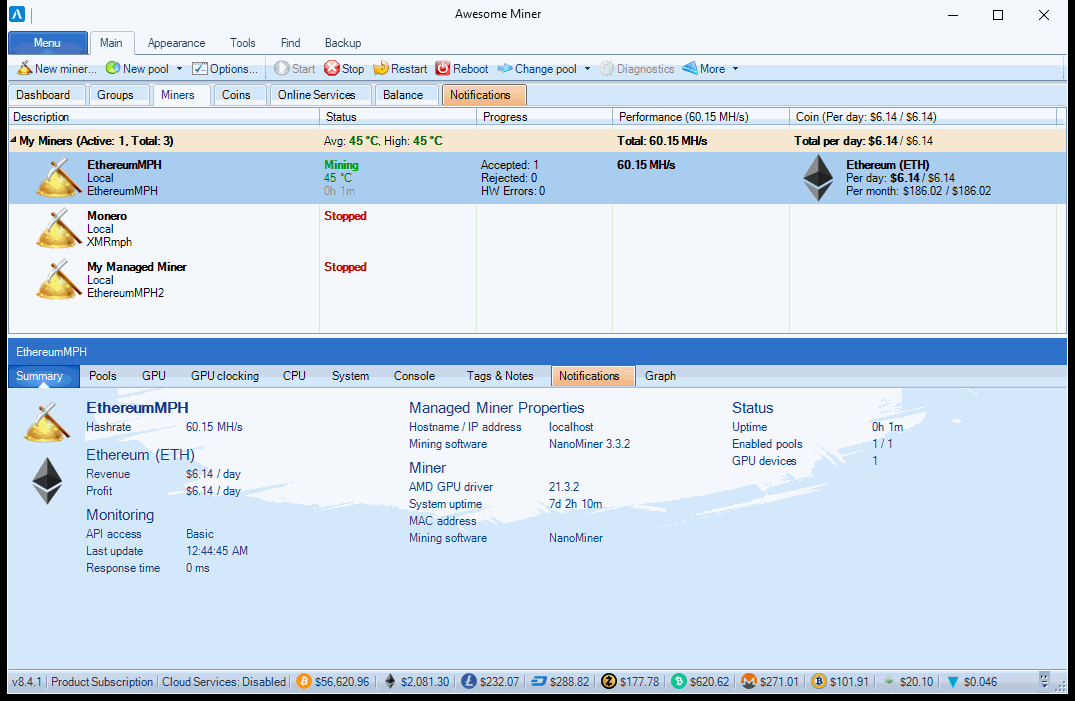Viewport: 1075px width, 701px height.
Task: Click the Zcash icon next to $177.78
Action: point(609,681)
